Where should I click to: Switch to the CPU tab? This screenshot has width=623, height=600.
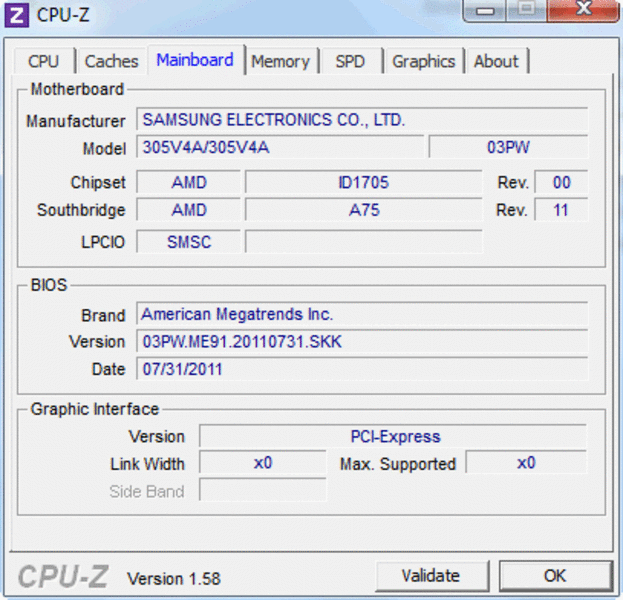(x=44, y=61)
